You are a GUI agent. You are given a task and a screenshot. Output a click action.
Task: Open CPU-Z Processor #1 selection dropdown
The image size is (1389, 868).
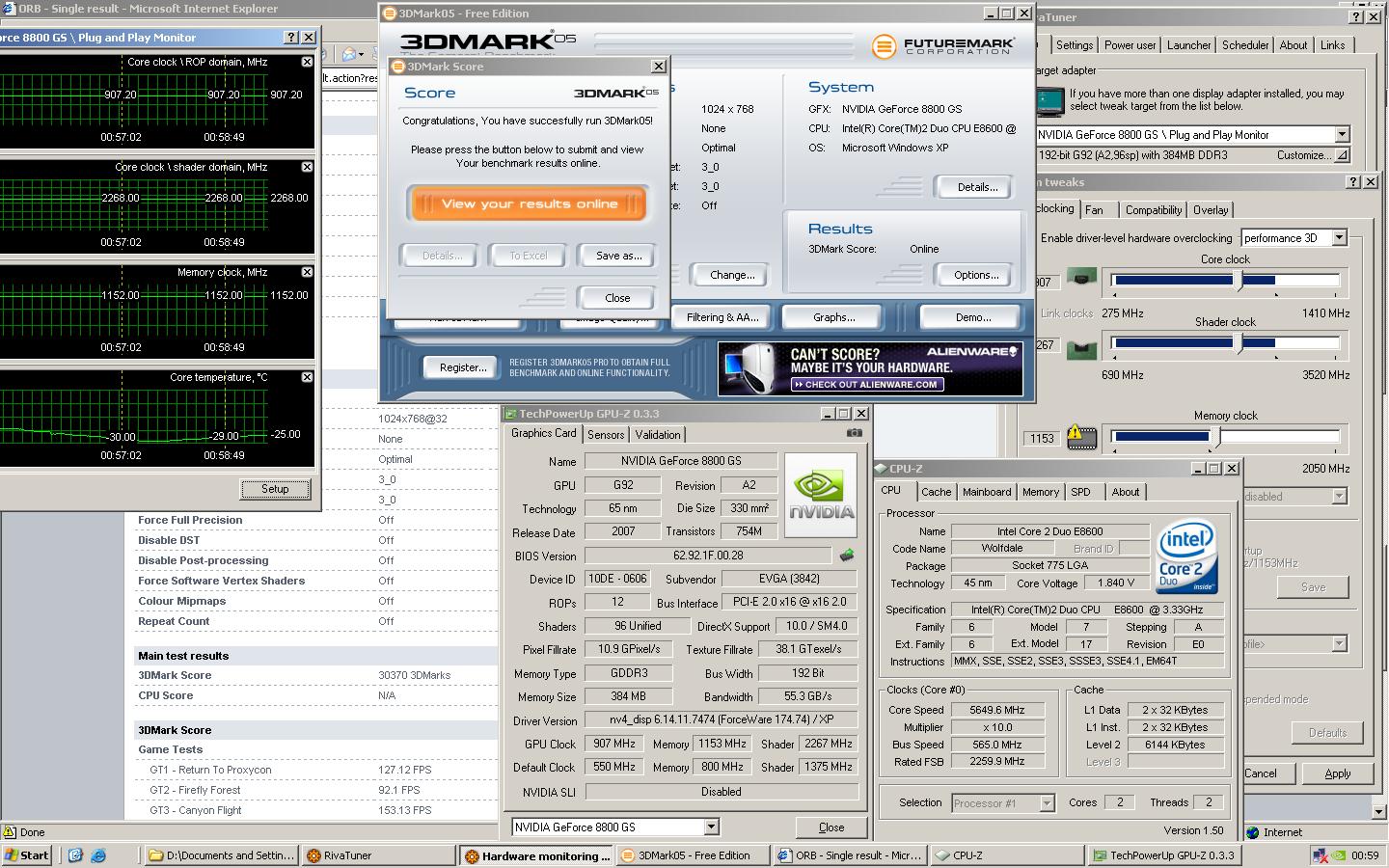1047,802
